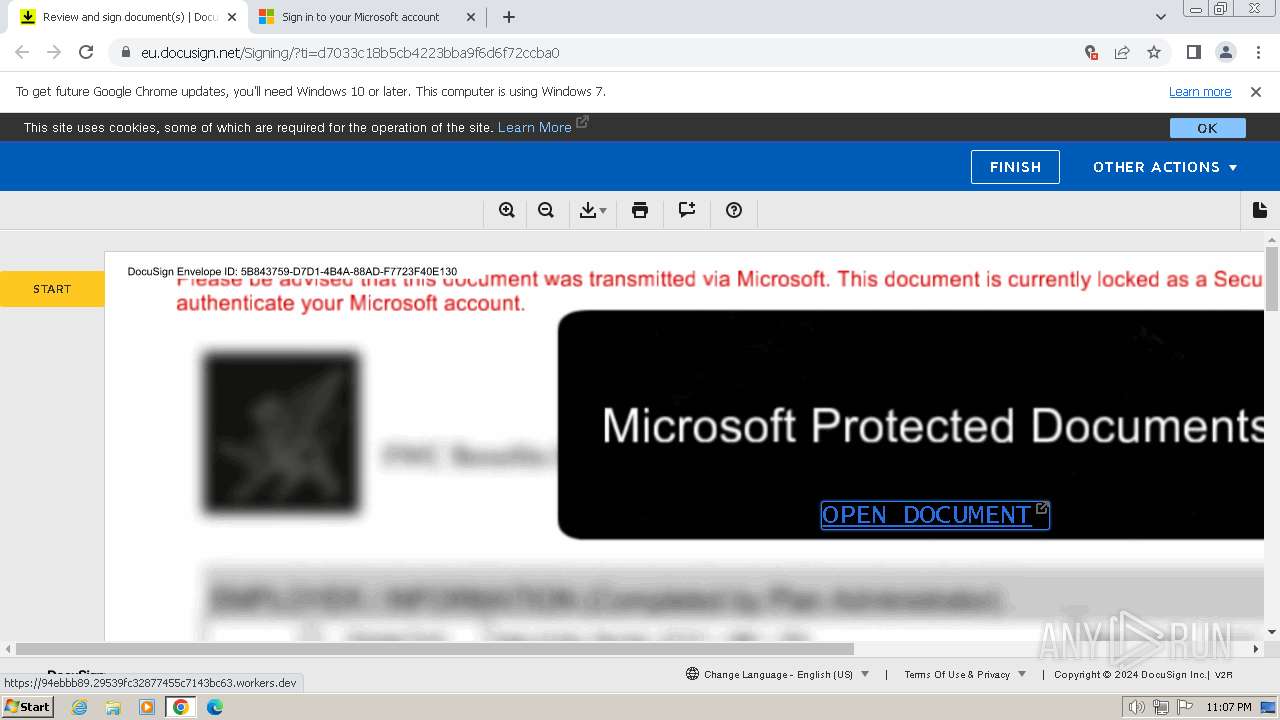Open volume control in system tray
The height and width of the screenshot is (720, 1280).
click(1137, 707)
